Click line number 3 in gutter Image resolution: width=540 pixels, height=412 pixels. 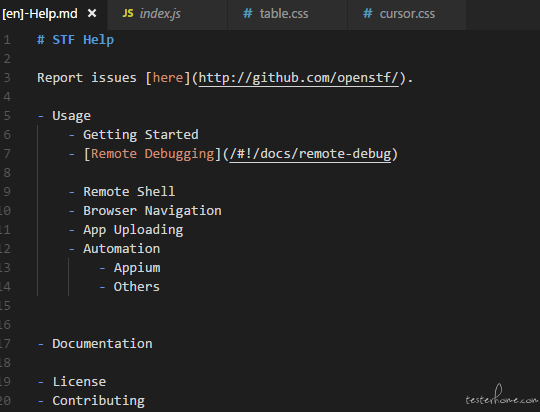click(7, 78)
